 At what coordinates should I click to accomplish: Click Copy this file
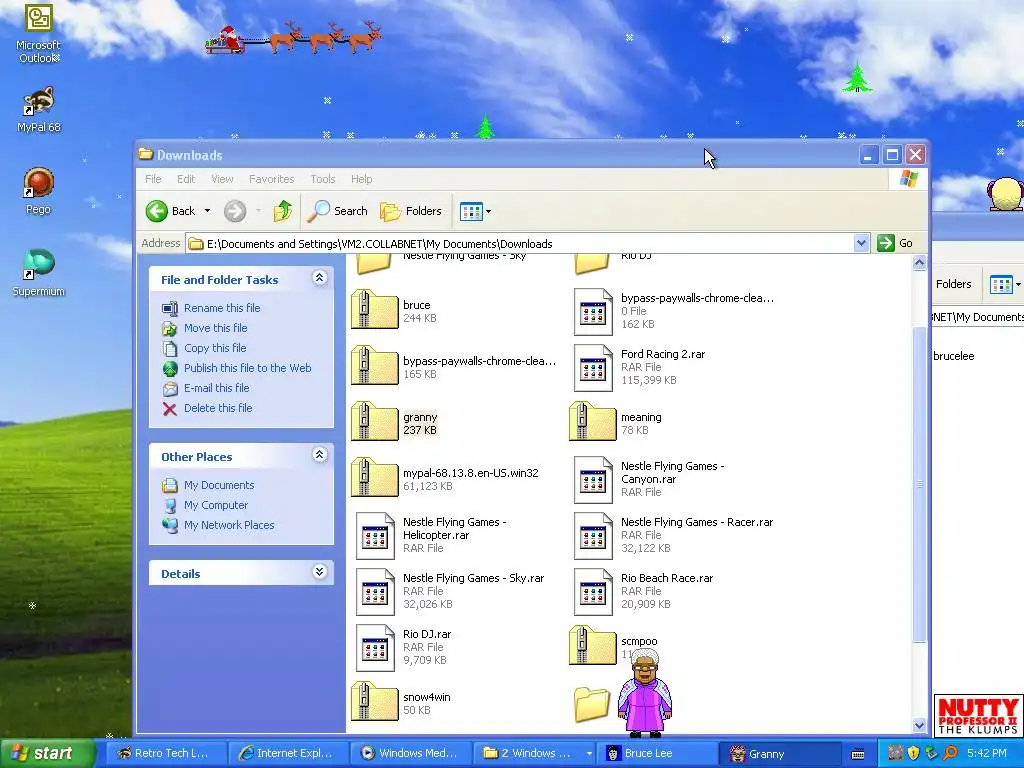click(215, 348)
